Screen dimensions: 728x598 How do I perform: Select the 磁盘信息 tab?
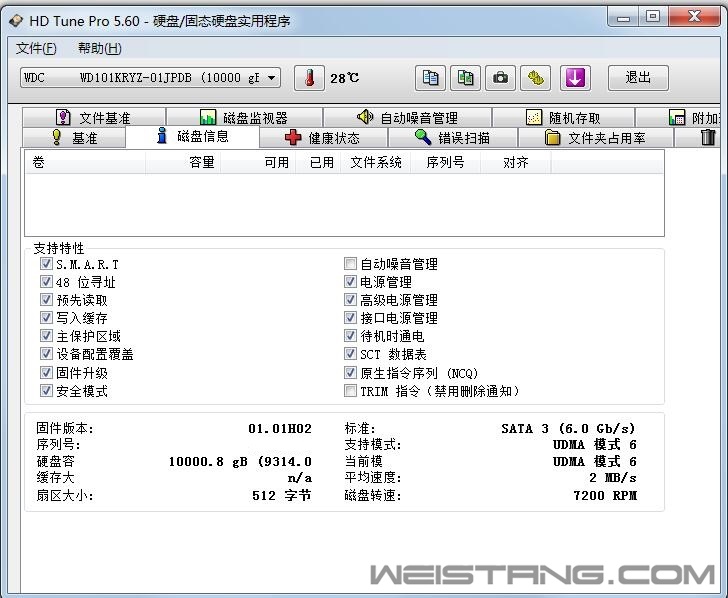point(193,136)
